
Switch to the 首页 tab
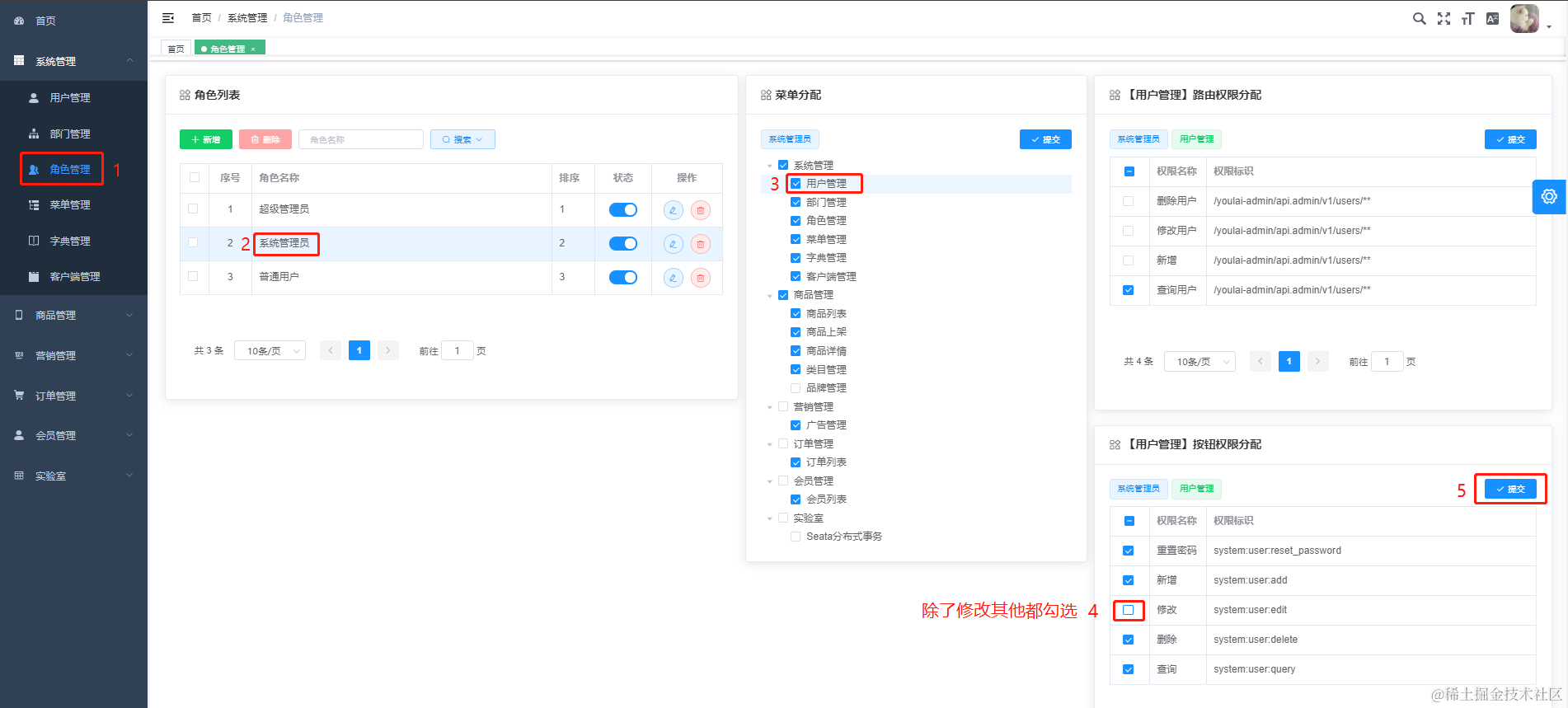176,49
